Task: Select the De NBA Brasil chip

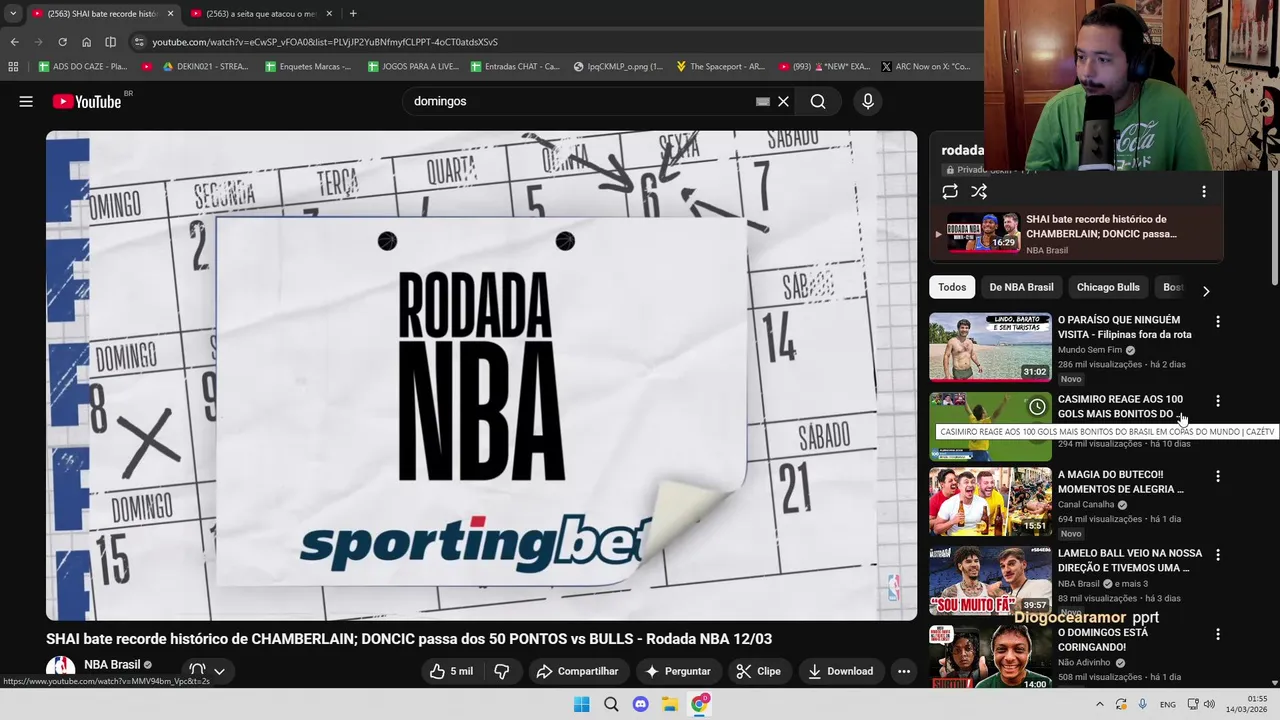Action: click(x=1021, y=287)
